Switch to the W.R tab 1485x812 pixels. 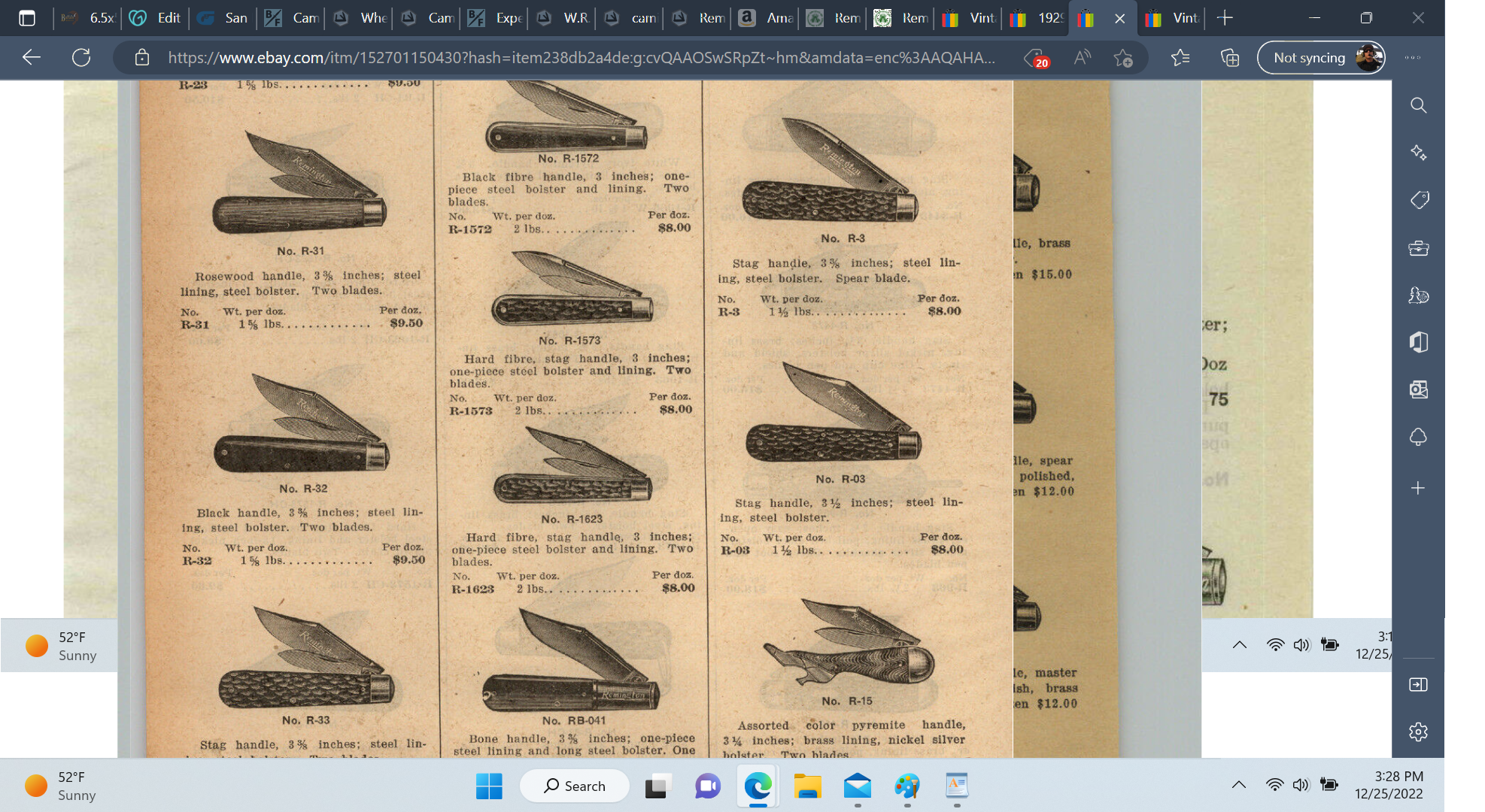[561, 18]
